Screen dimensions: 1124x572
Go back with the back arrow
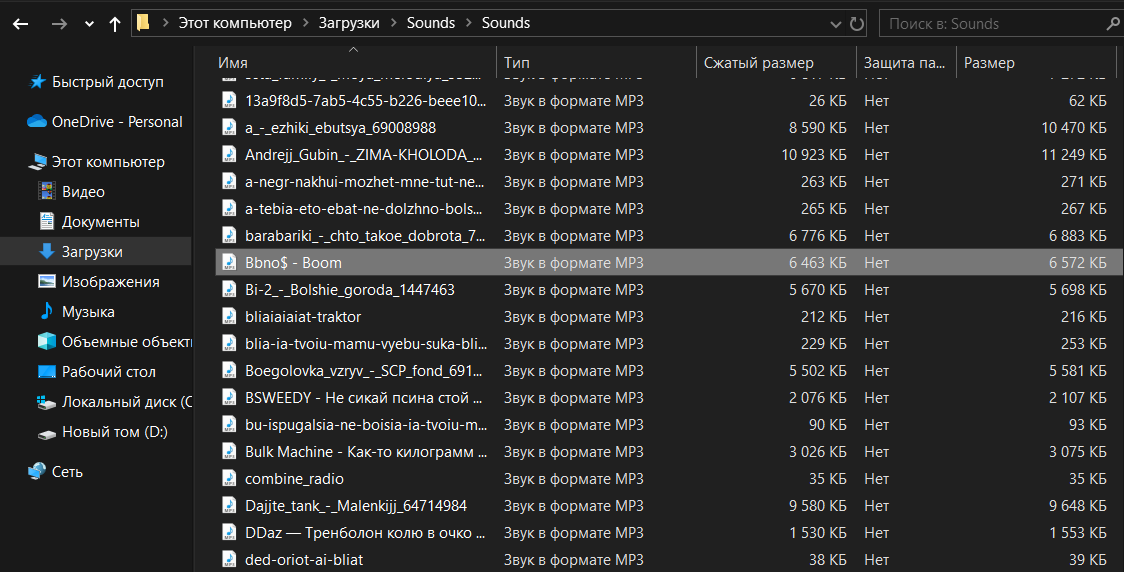(x=21, y=24)
